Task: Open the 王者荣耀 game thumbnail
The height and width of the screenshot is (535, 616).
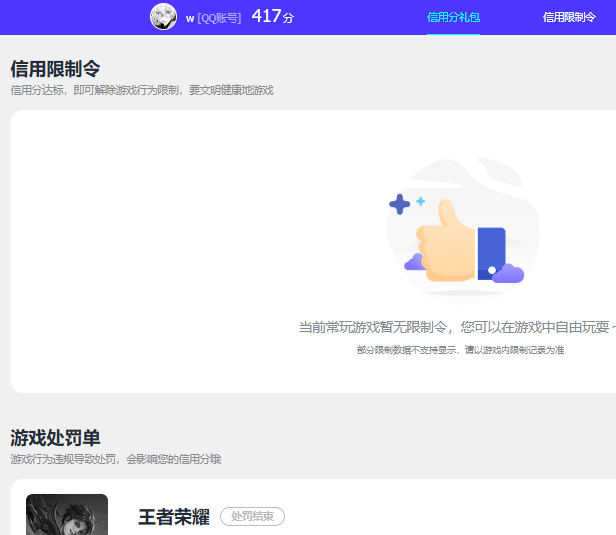Action: [67, 514]
